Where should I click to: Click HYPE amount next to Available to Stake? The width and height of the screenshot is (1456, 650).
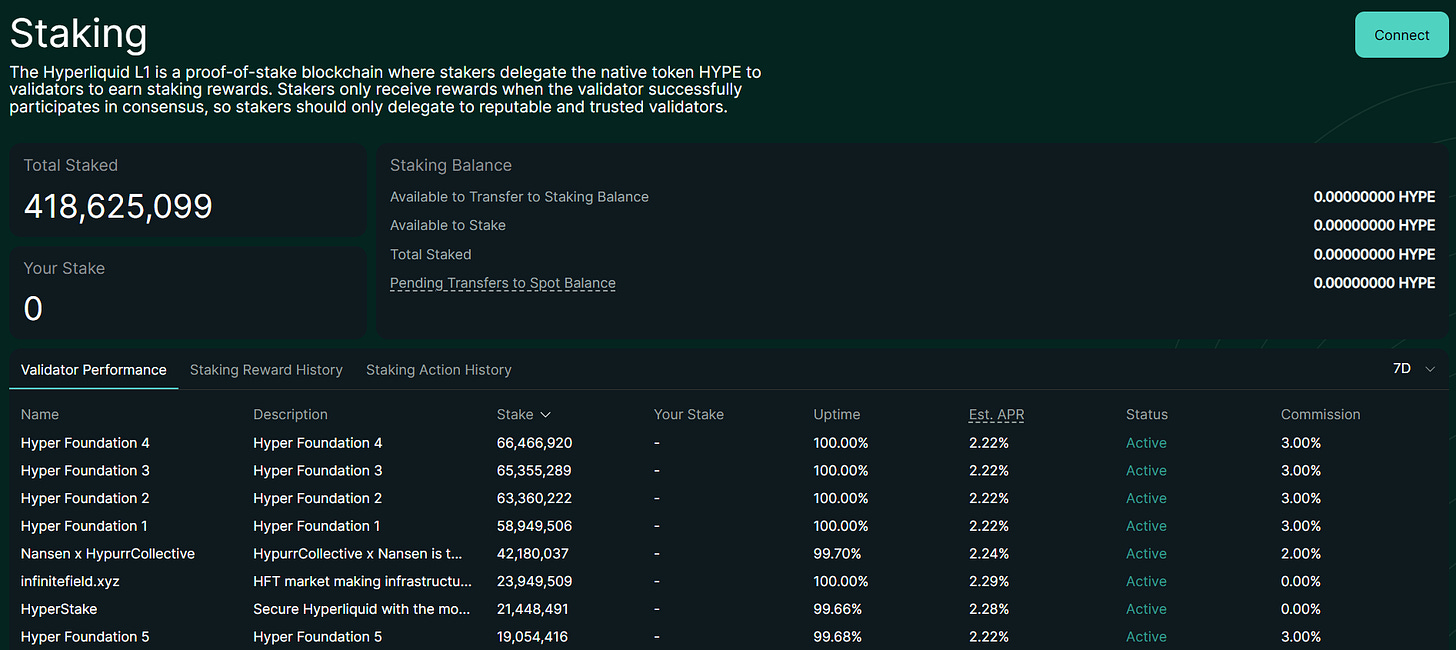(1374, 225)
